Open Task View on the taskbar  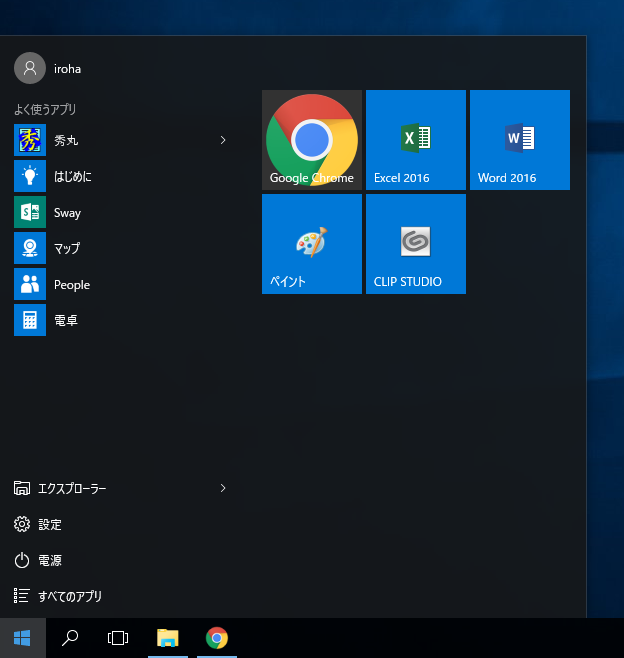118,638
